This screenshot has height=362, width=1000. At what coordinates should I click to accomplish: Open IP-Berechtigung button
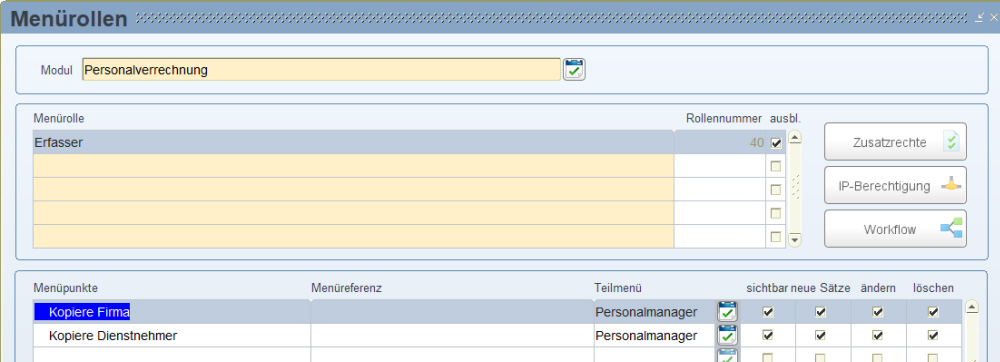click(895, 185)
